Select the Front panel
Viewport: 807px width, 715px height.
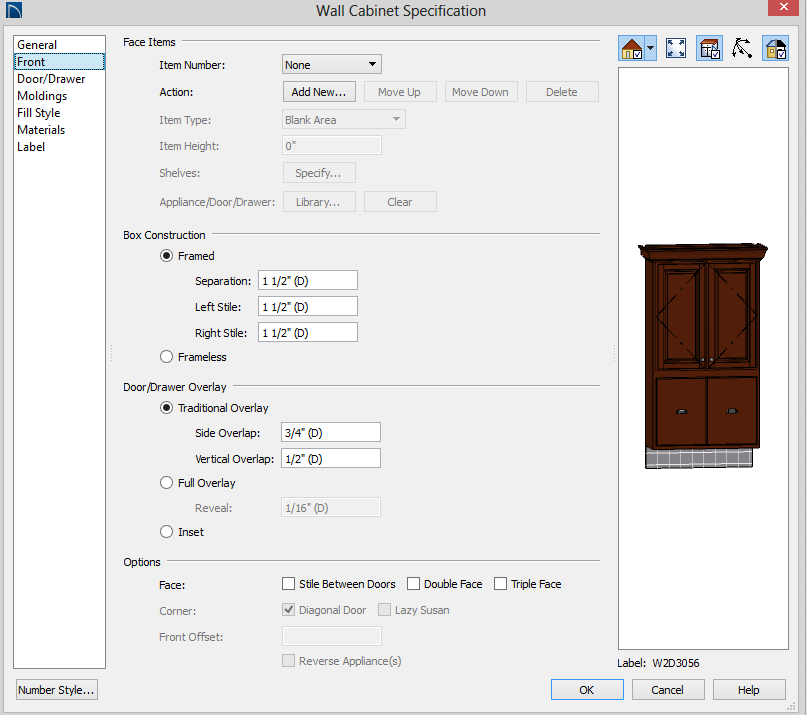pyautogui.click(x=59, y=62)
